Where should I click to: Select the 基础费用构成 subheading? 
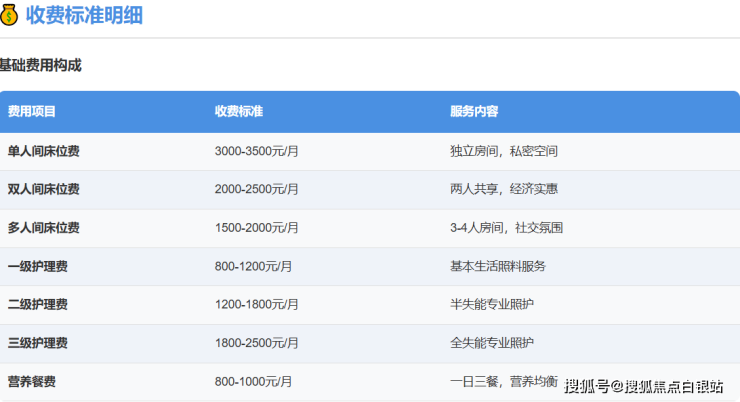tap(40, 65)
